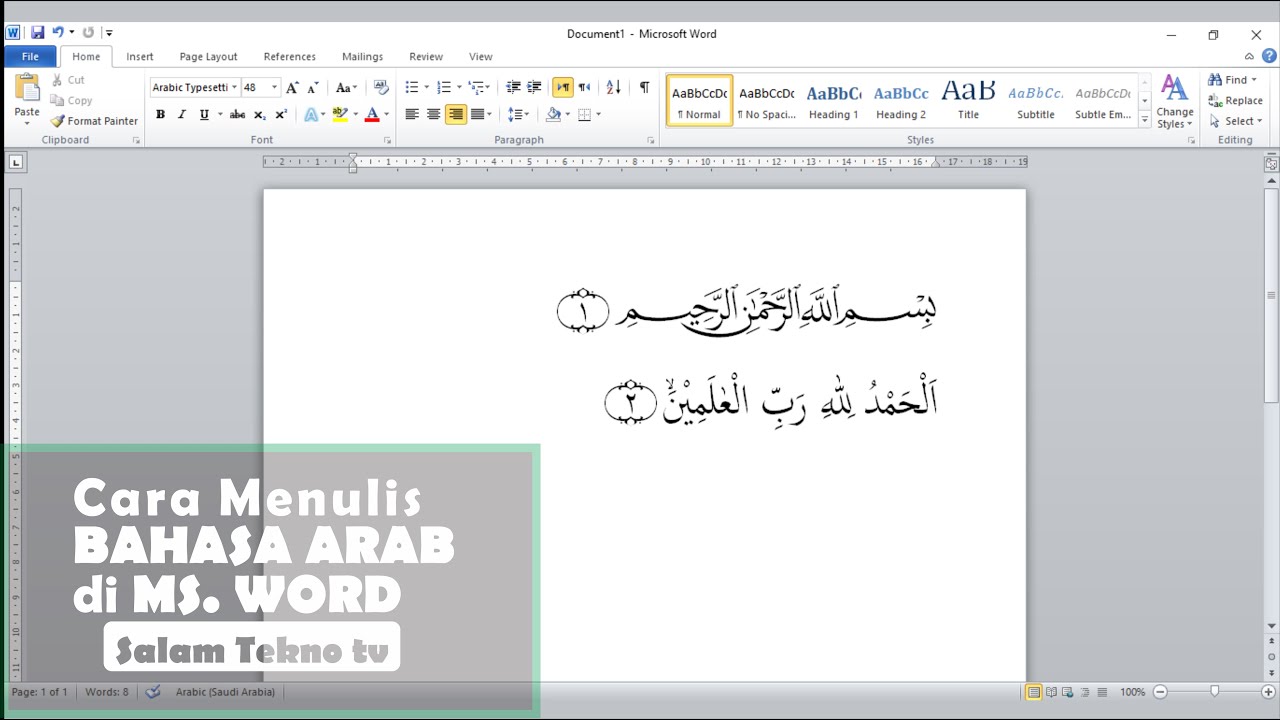Apply the Heading 1 style
Viewport: 1280px width, 720px height.
tap(834, 101)
